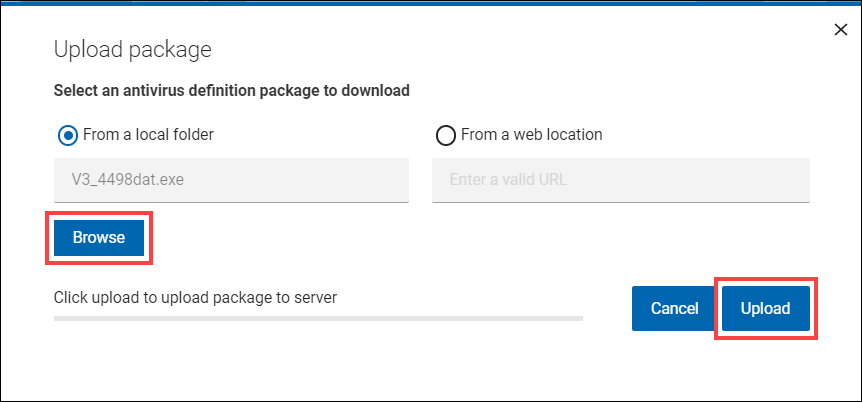The height and width of the screenshot is (402, 862).
Task: Dismiss the dialog with the X icon
Action: coord(840,30)
